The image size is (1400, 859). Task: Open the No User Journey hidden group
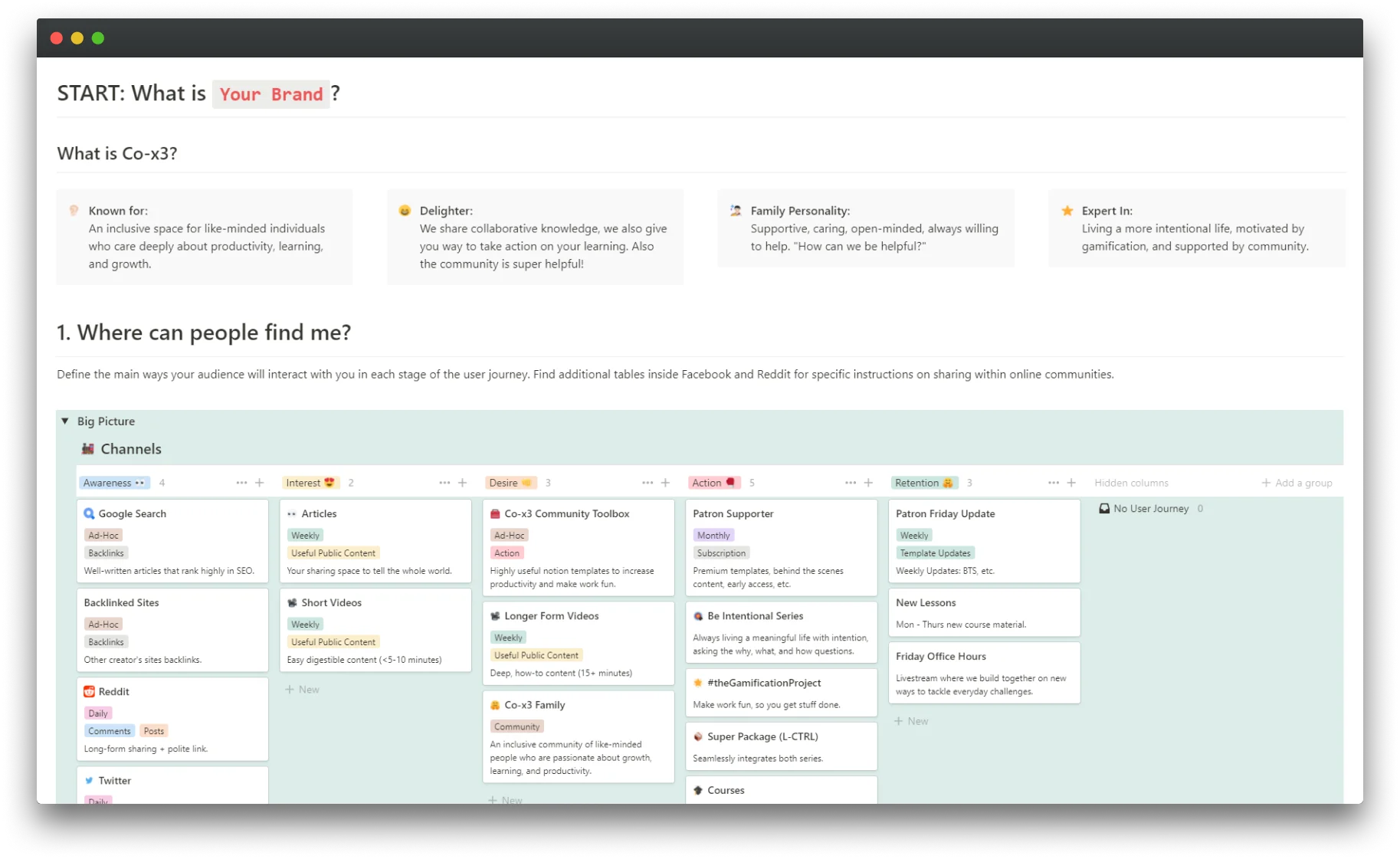point(1151,508)
